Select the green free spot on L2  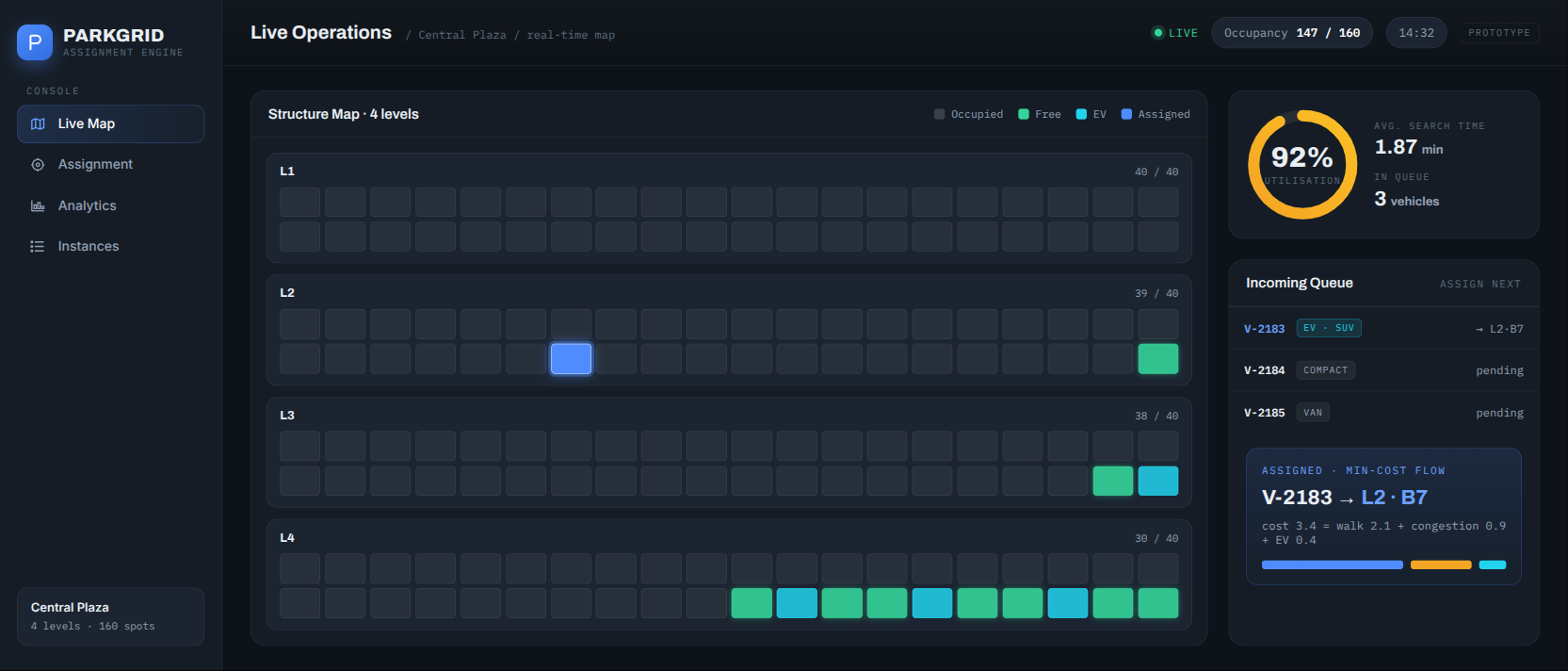click(x=1158, y=359)
